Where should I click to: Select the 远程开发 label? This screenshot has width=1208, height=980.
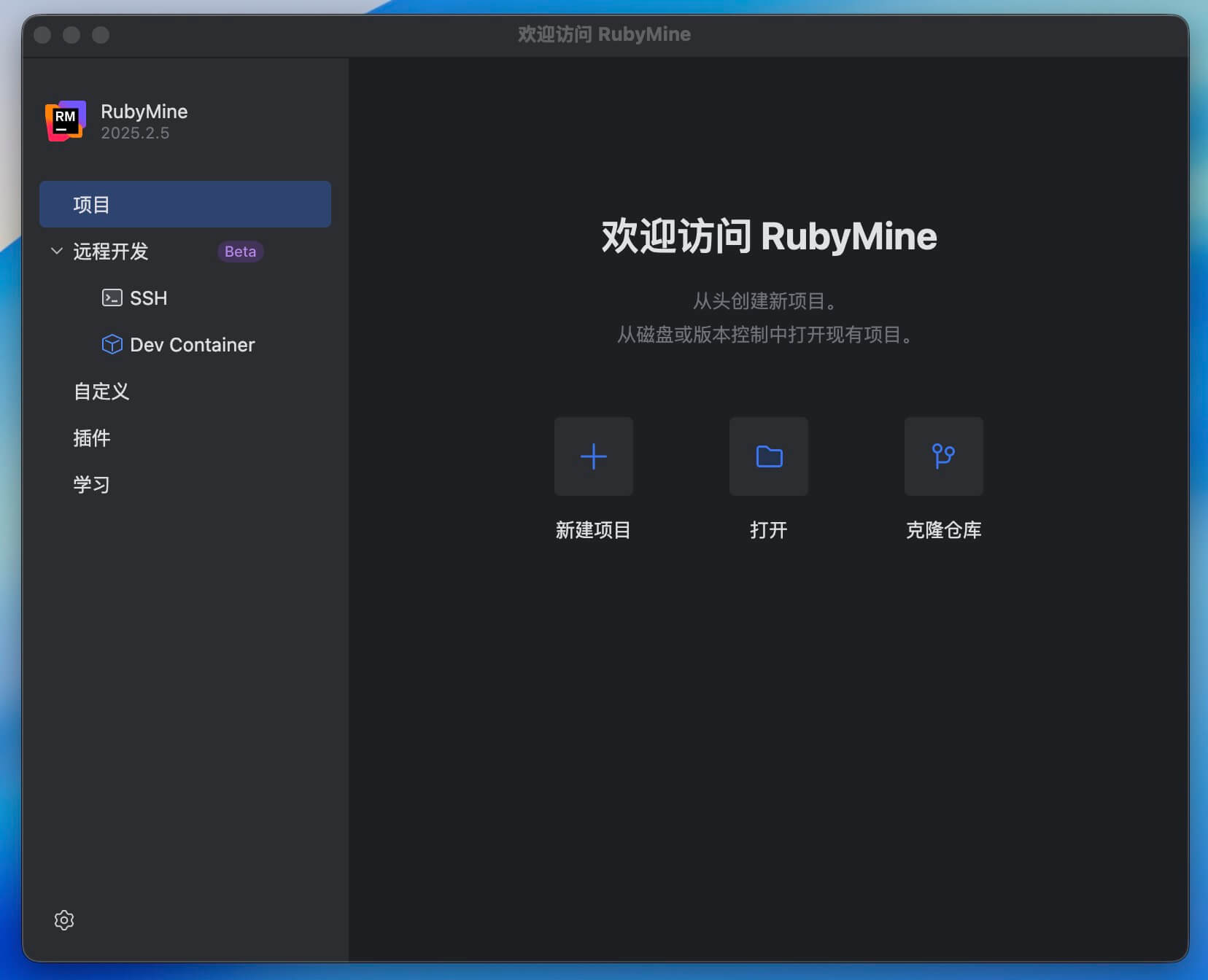(x=111, y=252)
